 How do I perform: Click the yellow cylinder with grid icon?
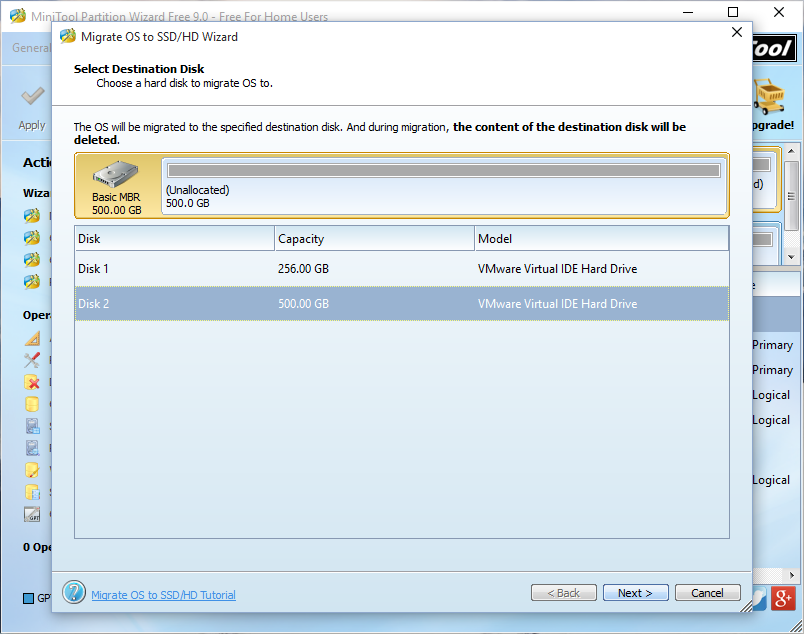(32, 492)
